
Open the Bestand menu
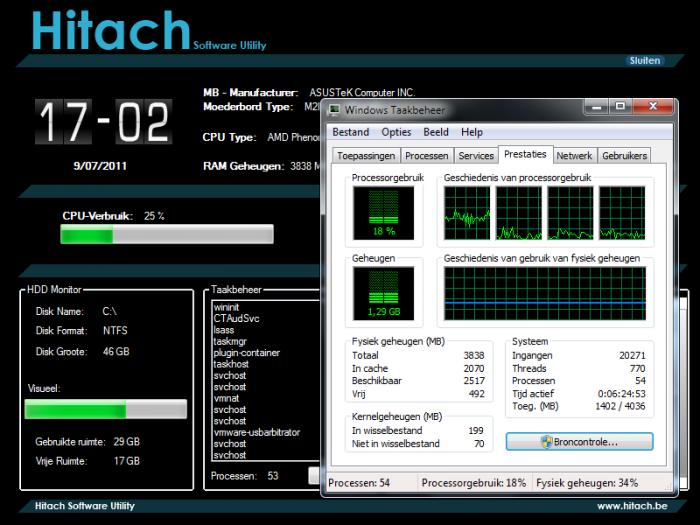tap(351, 132)
